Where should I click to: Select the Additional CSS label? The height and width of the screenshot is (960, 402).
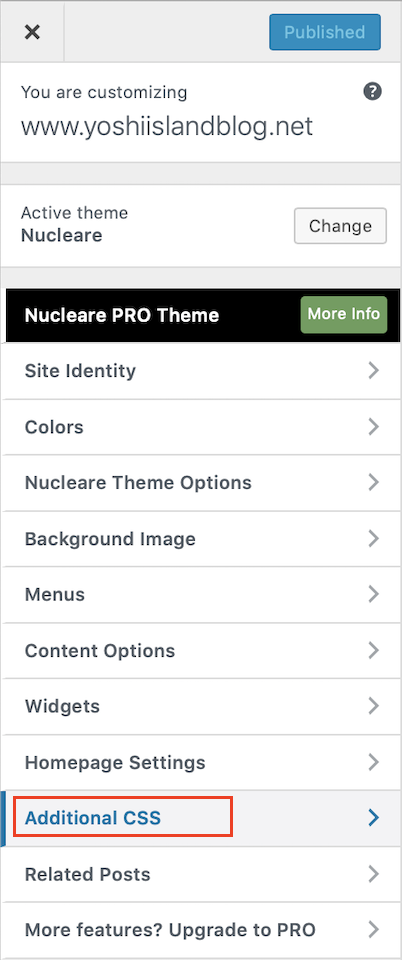(93, 818)
